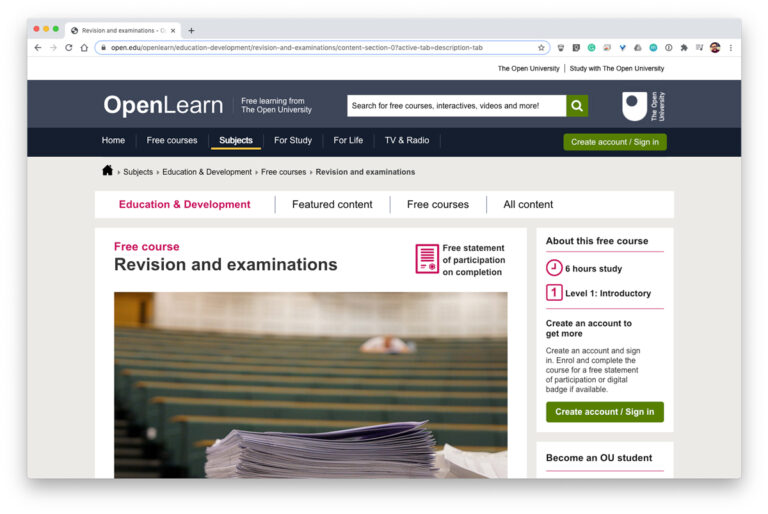Screen dimensions: 768x514
Task: Open the For Study nav item
Action: [x=293, y=140]
